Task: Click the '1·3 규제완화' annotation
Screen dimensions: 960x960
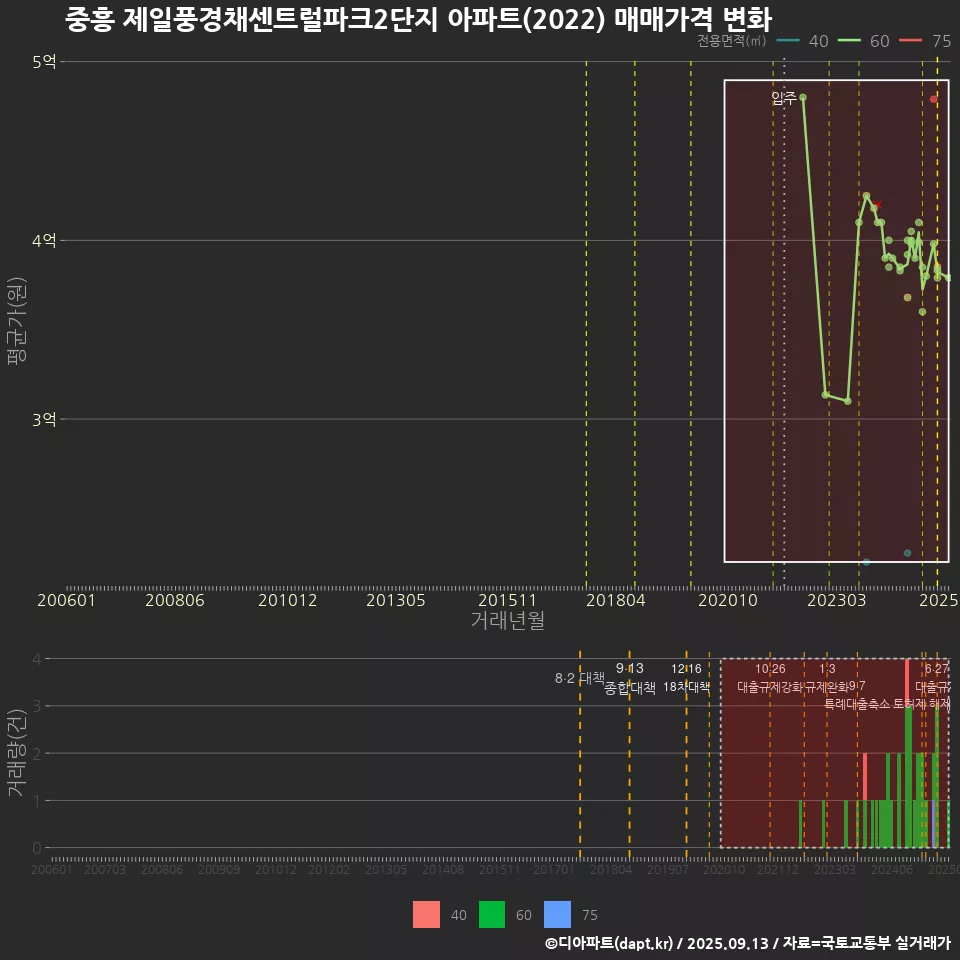Action: pos(827,678)
